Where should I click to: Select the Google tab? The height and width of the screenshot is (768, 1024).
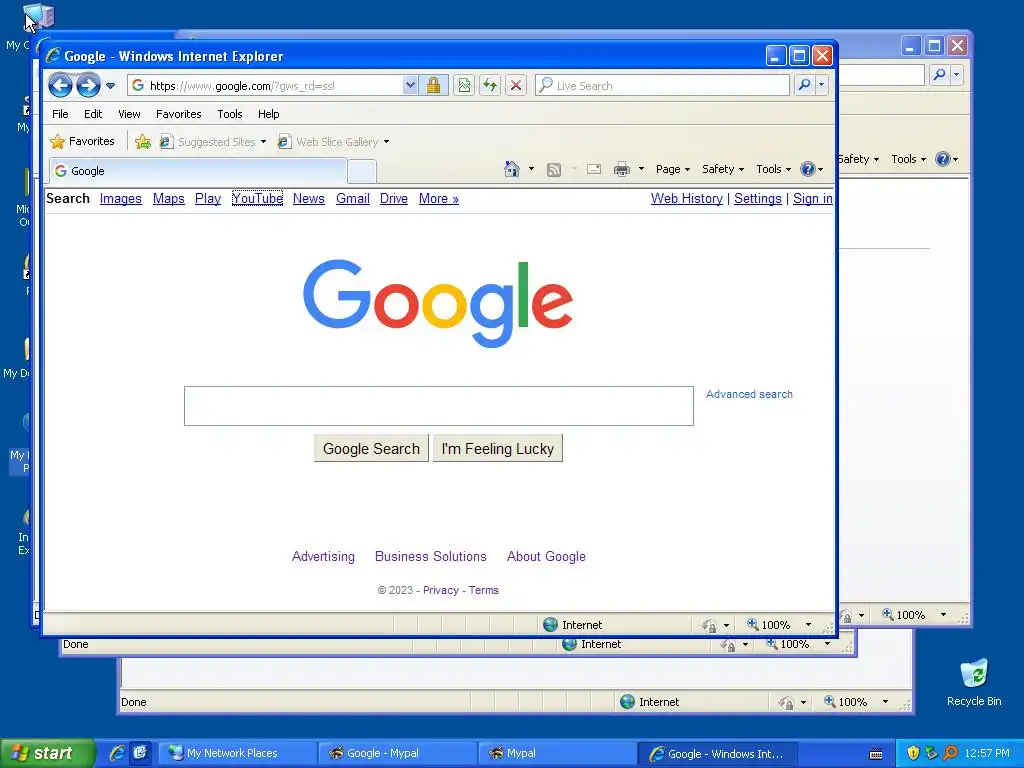[199, 171]
